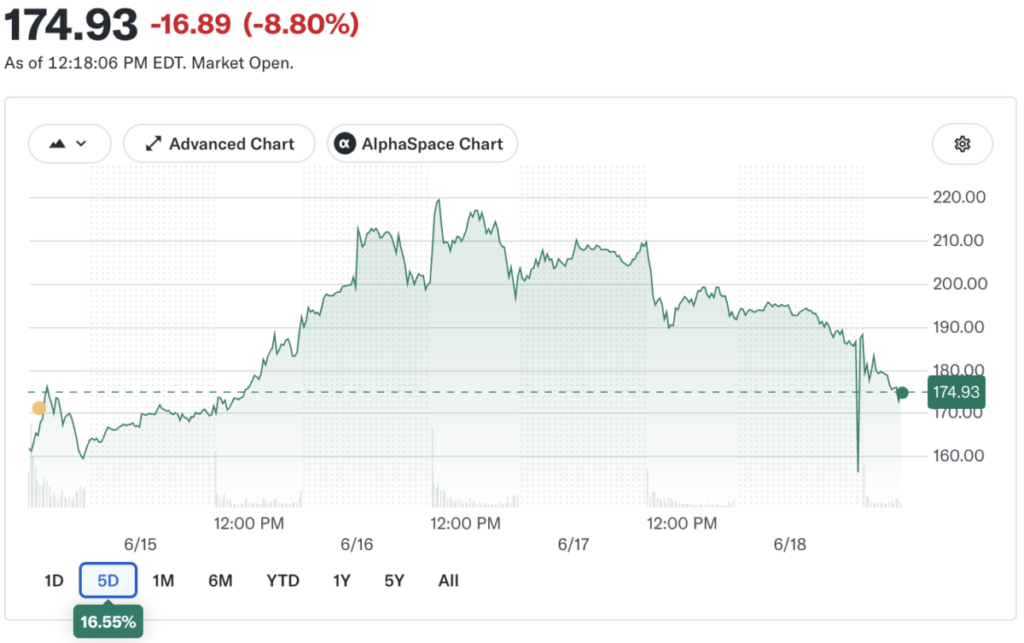
Task: Open chart settings gear icon
Action: click(962, 144)
